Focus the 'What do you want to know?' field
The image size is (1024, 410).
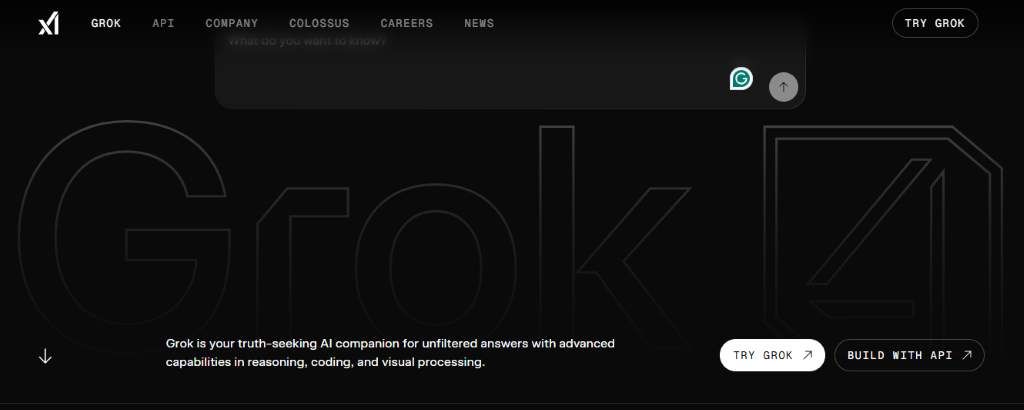pos(509,65)
